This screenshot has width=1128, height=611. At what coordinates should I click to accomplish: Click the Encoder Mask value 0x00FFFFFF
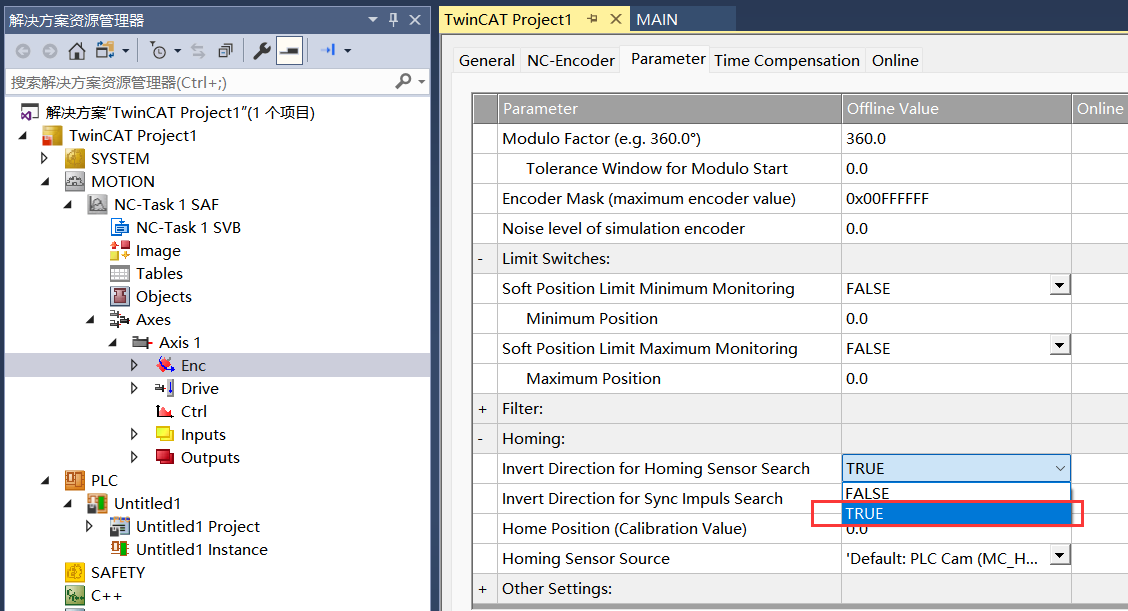point(888,199)
